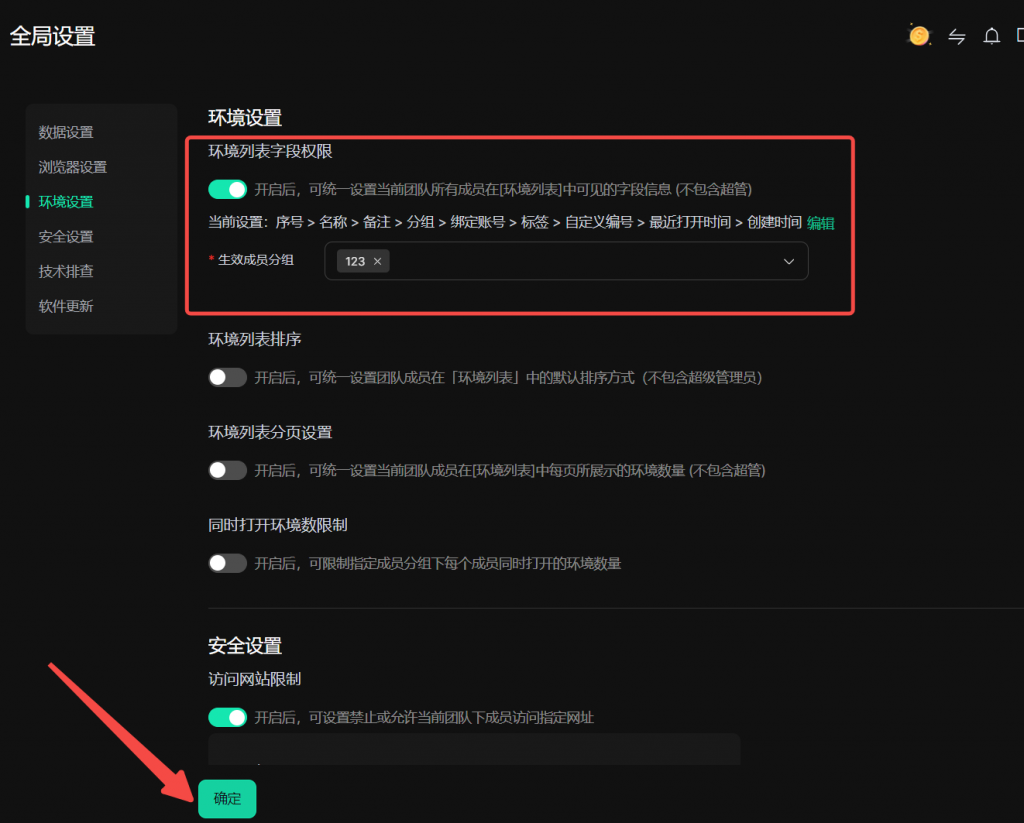The width and height of the screenshot is (1024, 823).
Task: Go to 安全设置 in the sidebar
Action: [66, 236]
